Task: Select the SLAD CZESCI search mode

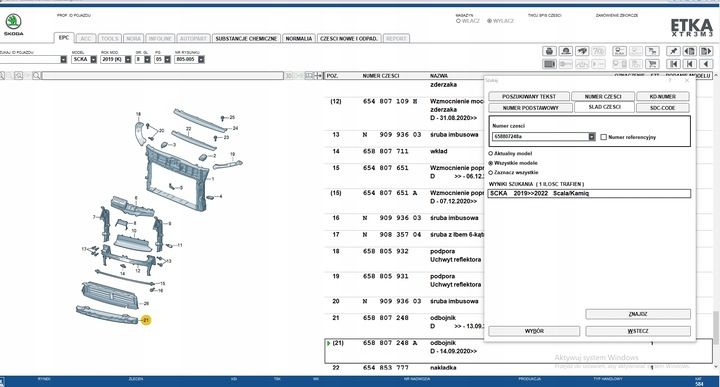Action: 604,107
